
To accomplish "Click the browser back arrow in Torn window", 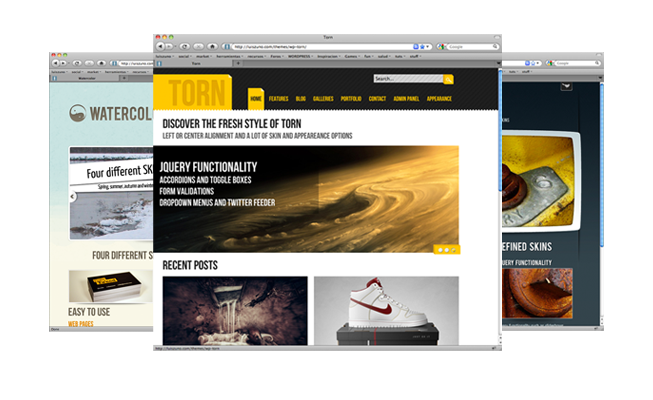I will pos(160,46).
